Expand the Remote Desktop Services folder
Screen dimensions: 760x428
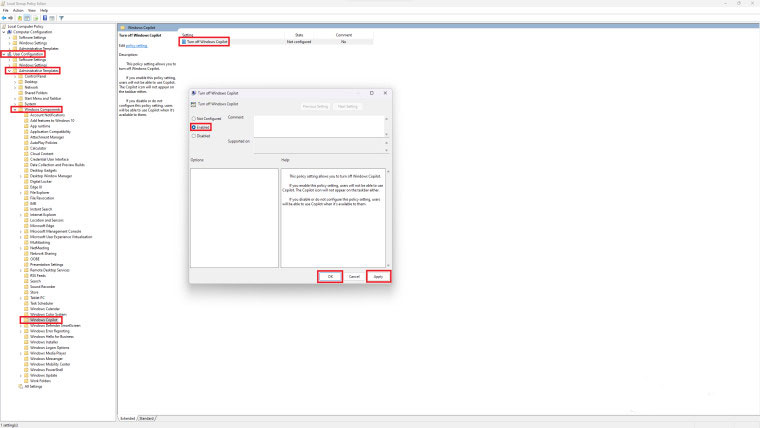click(x=21, y=270)
